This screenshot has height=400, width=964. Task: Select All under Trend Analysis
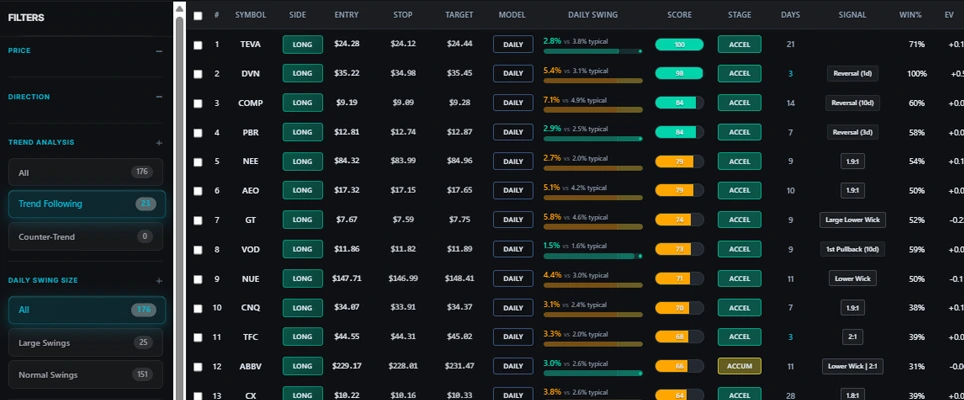[85, 172]
